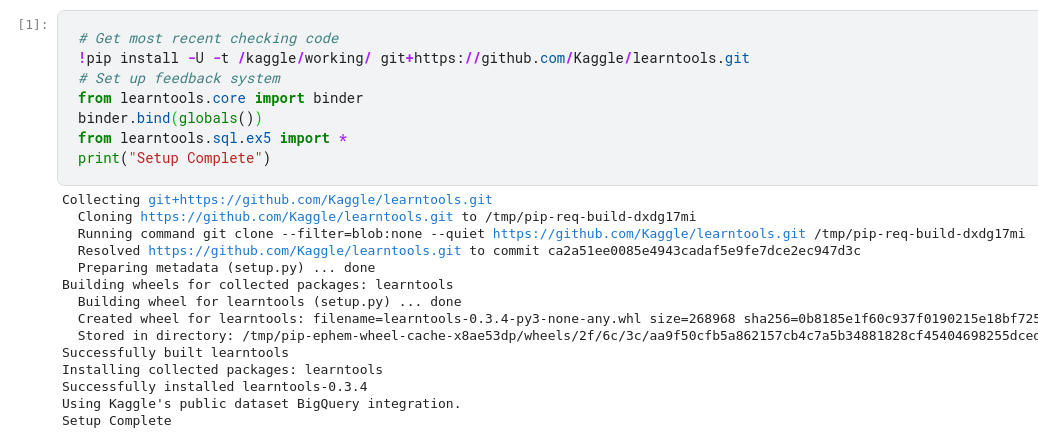
Task: Place cursor in the '# Get most recent checking code' comment
Action: (x=208, y=38)
